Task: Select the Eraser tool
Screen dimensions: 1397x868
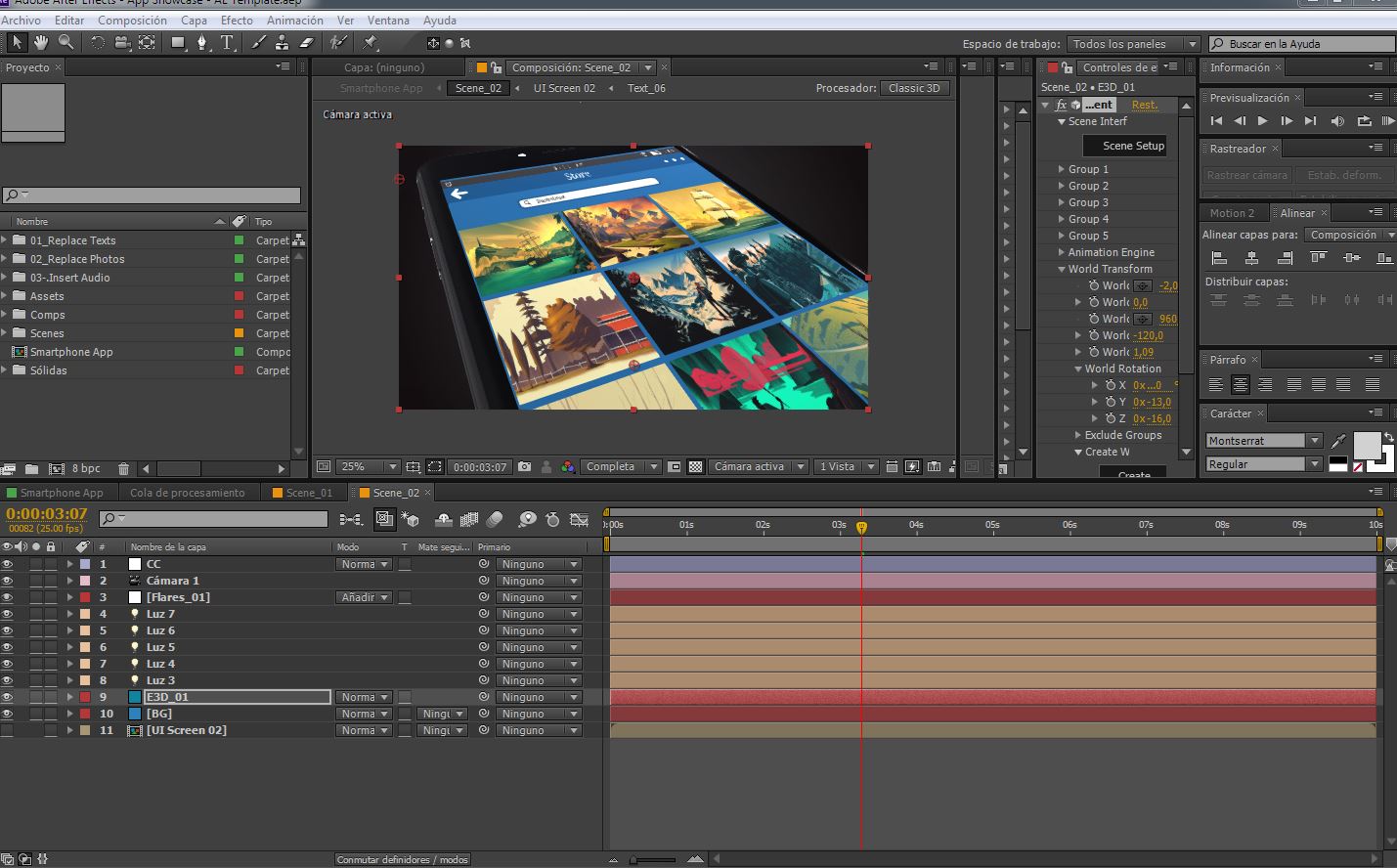Action: tap(306, 42)
